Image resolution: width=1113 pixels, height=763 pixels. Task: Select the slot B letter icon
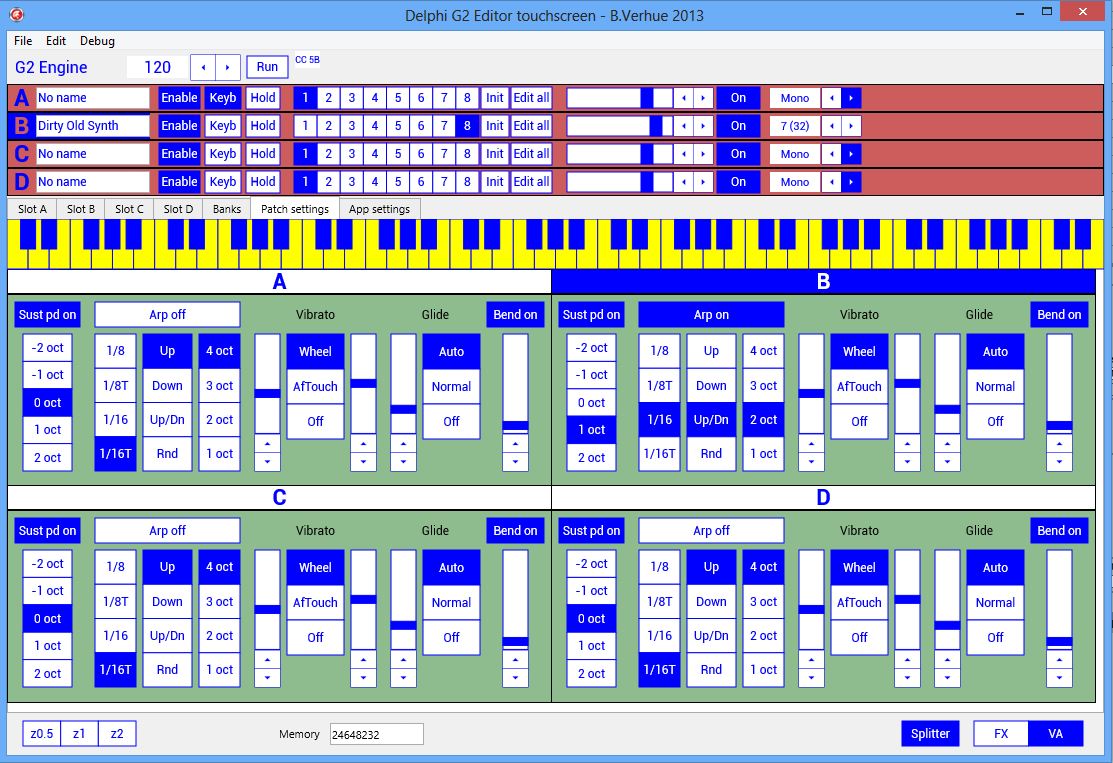[x=21, y=126]
